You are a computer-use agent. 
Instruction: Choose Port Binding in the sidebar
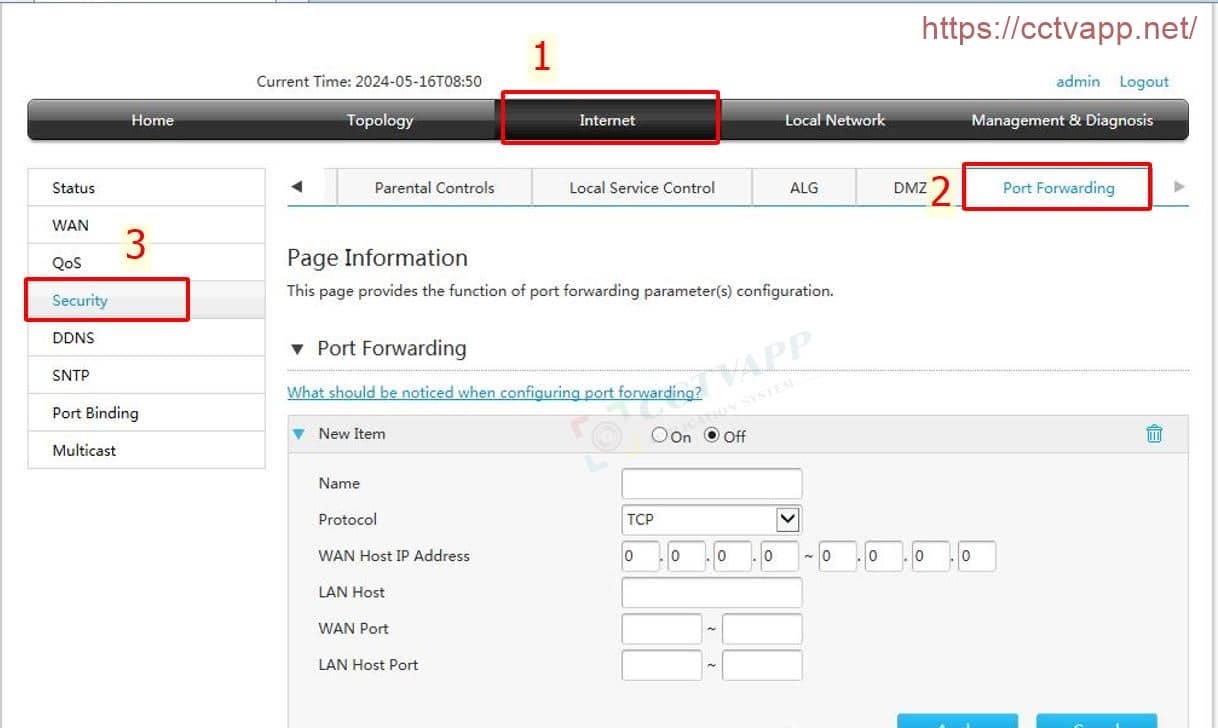coord(95,413)
